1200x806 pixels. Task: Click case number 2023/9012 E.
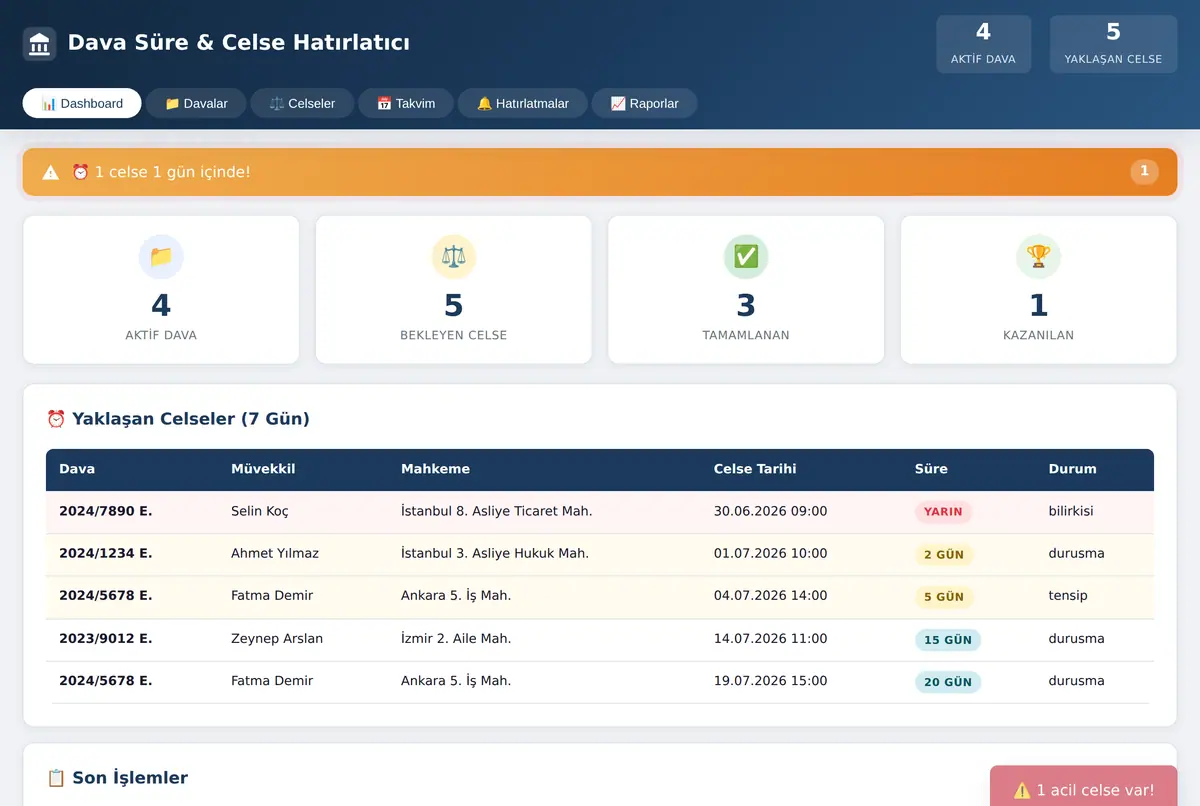point(106,638)
